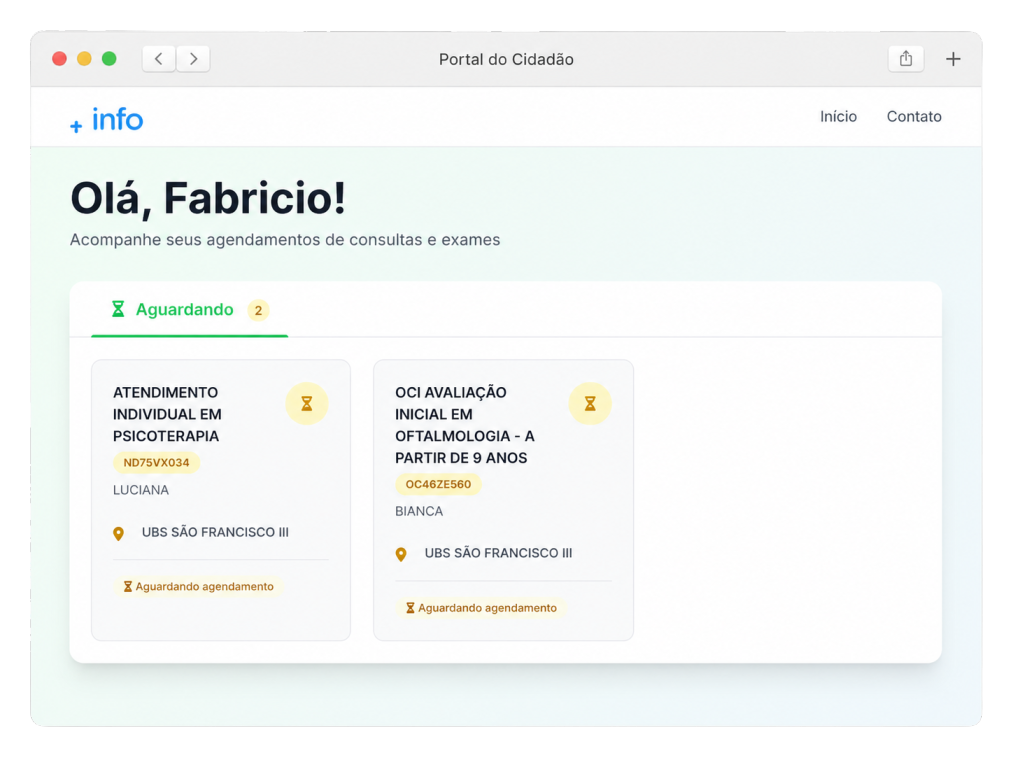Select the Portal do Cidadão window title
Screen dimensions: 1013x760
(x=506, y=59)
